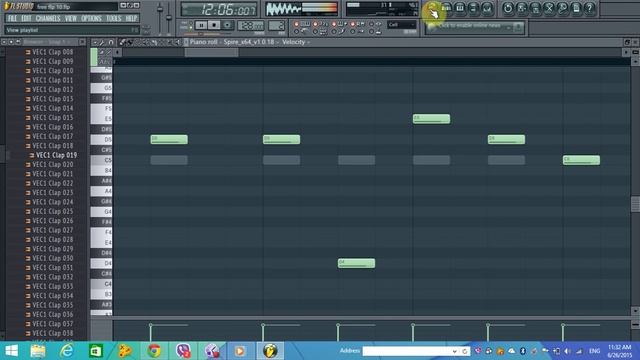Click the G4 piano key

coord(101,211)
